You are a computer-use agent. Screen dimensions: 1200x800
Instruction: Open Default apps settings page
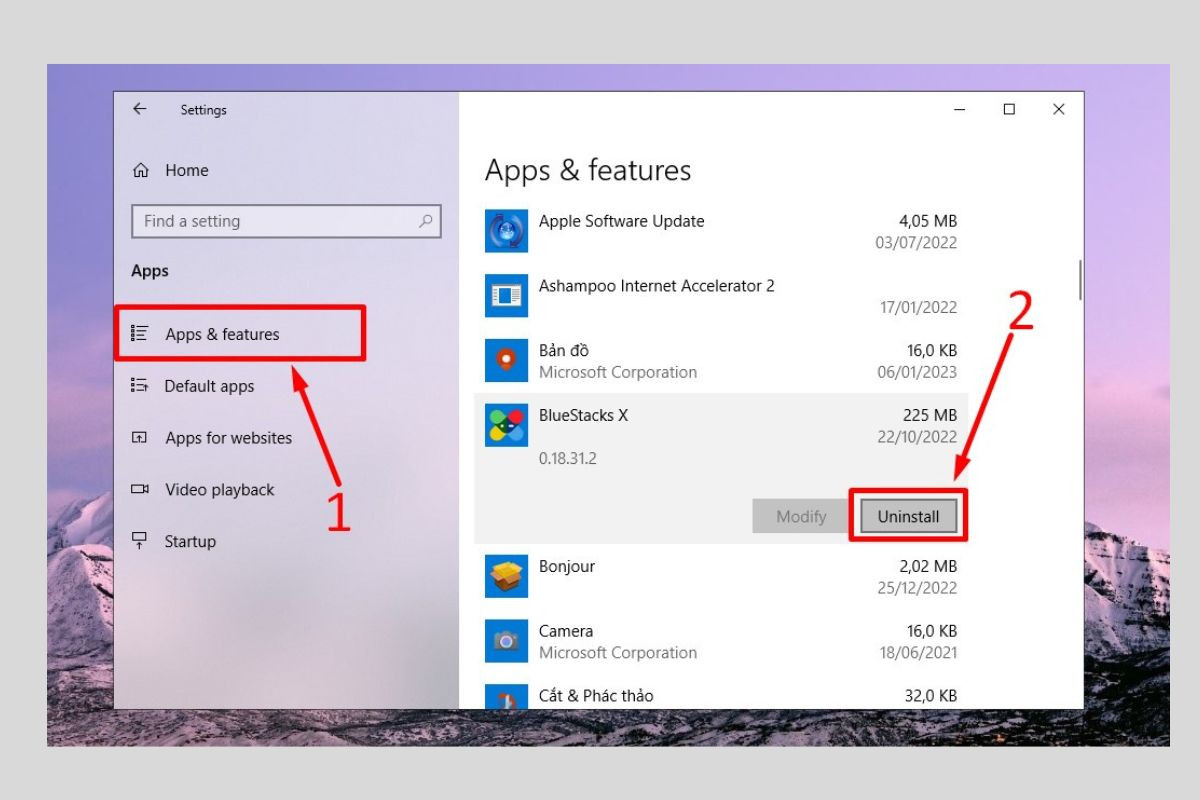coord(209,386)
